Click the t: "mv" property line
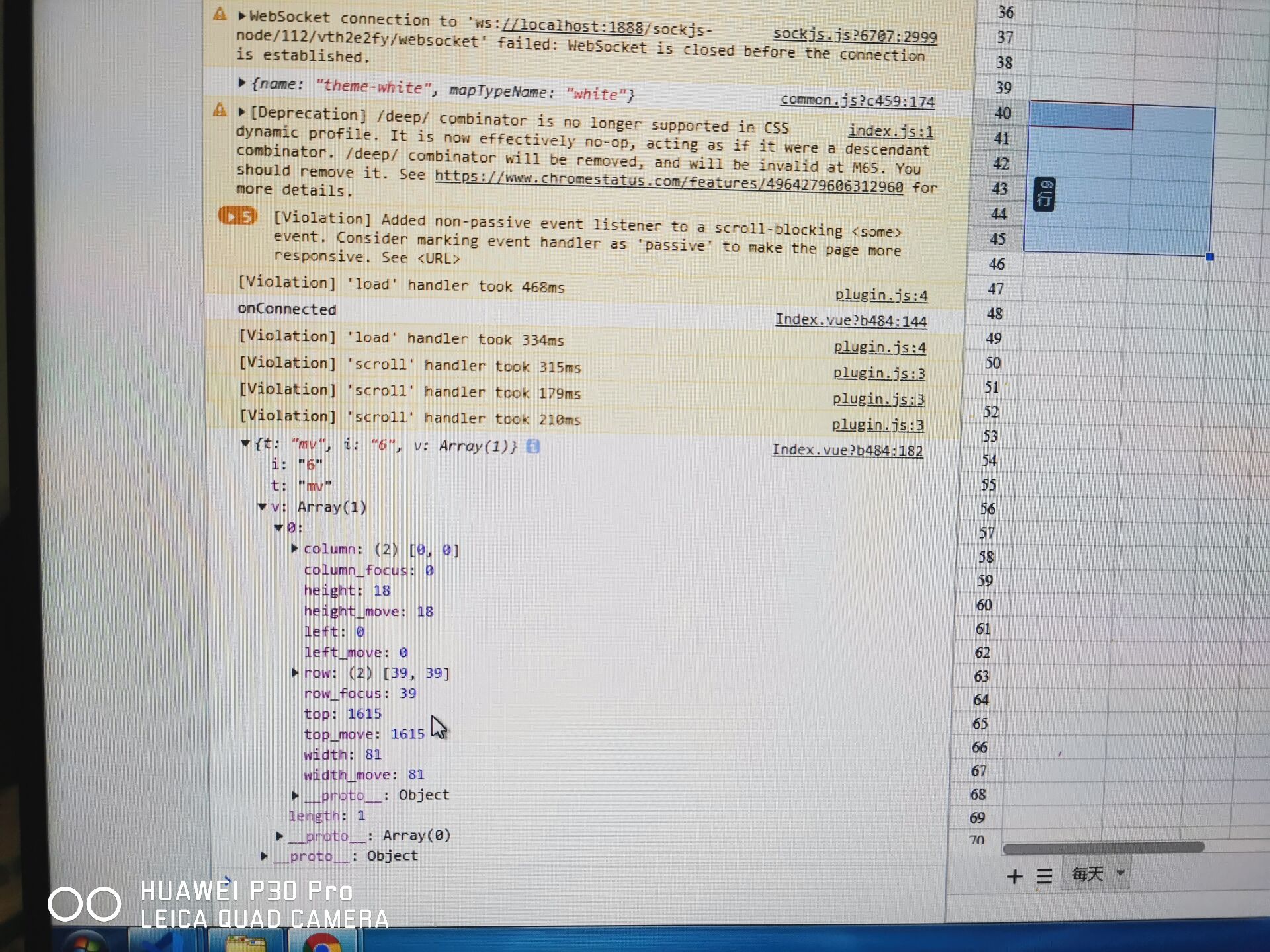The height and width of the screenshot is (952, 1270). tap(301, 486)
